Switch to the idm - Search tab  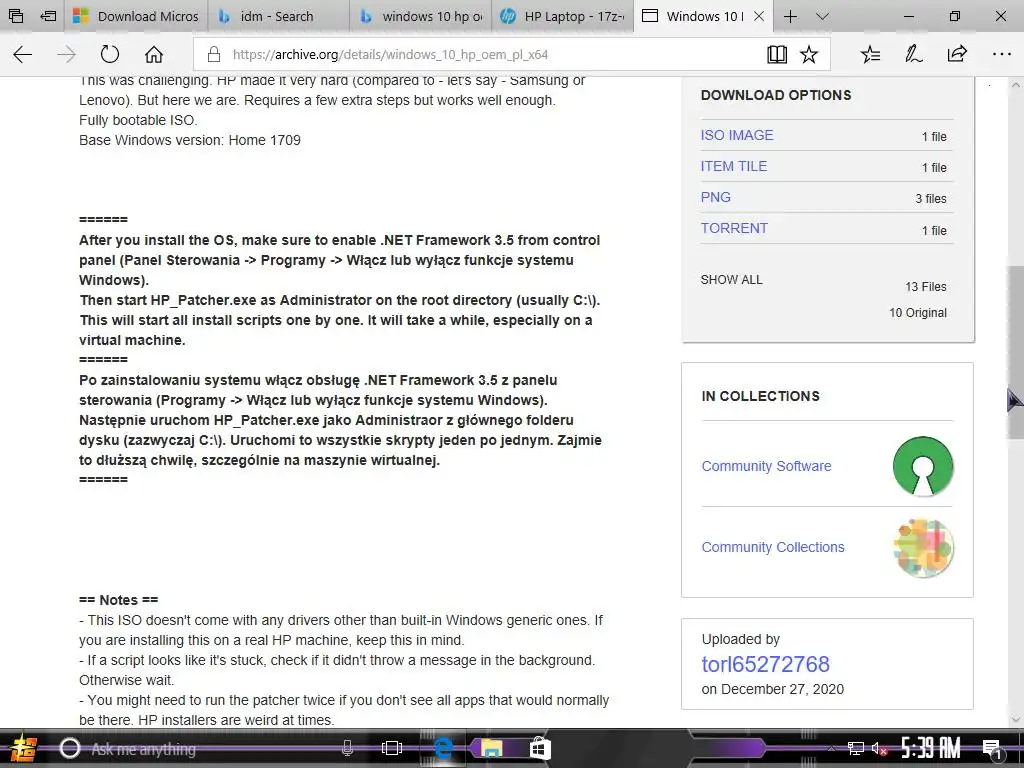278,16
